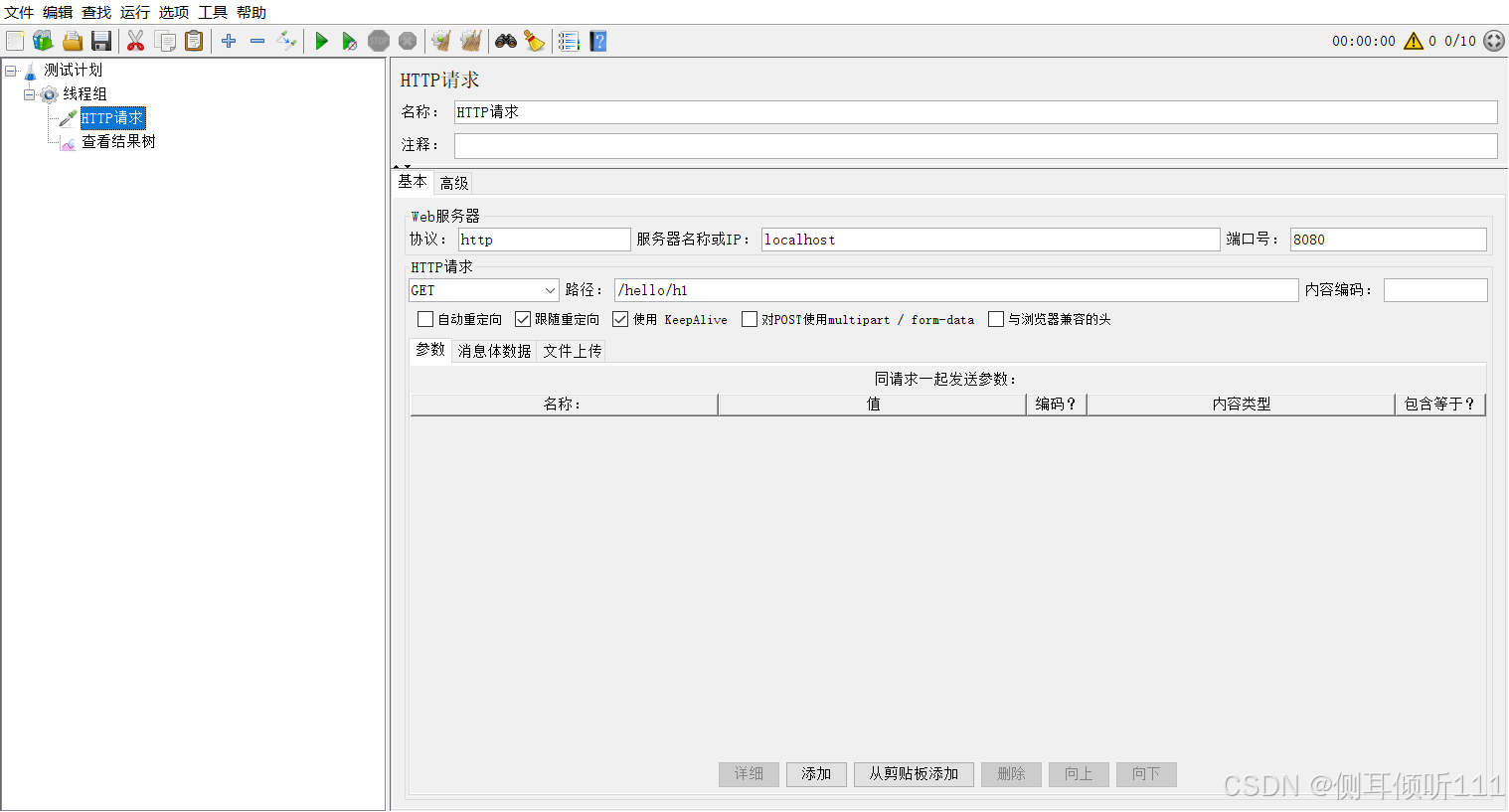Click the 注释 input field
This screenshot has height=812, width=1509.
975,146
